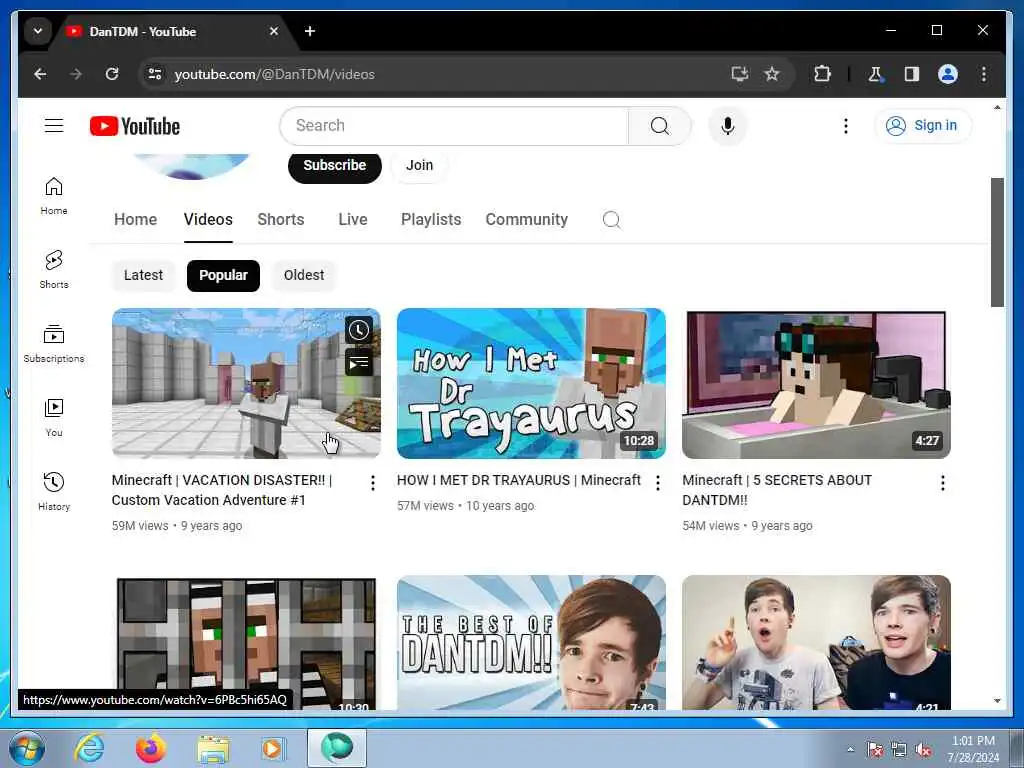Launch Firefox from the taskbar
This screenshot has width=1024, height=768.
[x=151, y=748]
